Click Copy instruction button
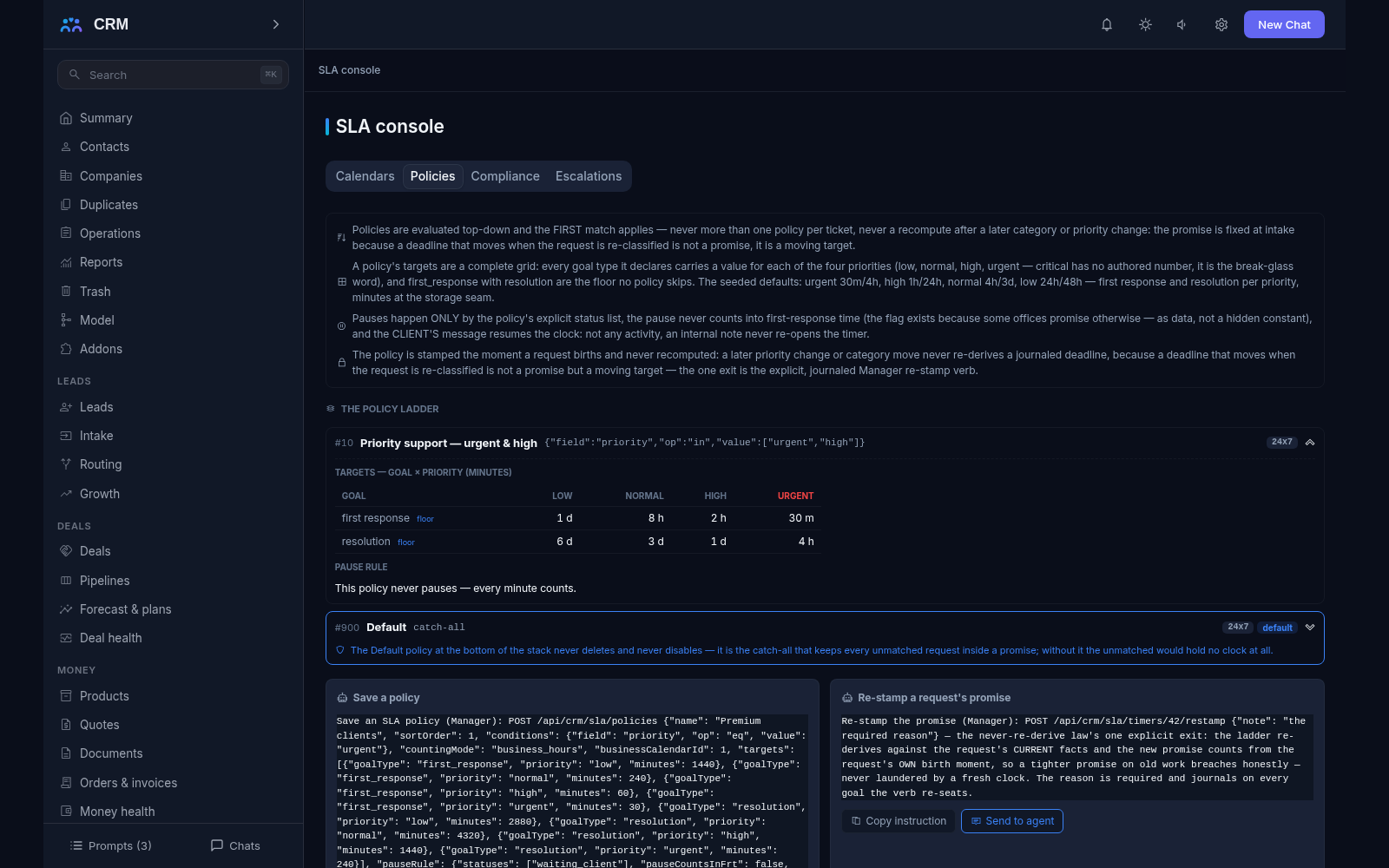The width and height of the screenshot is (1389, 868). pos(899,821)
